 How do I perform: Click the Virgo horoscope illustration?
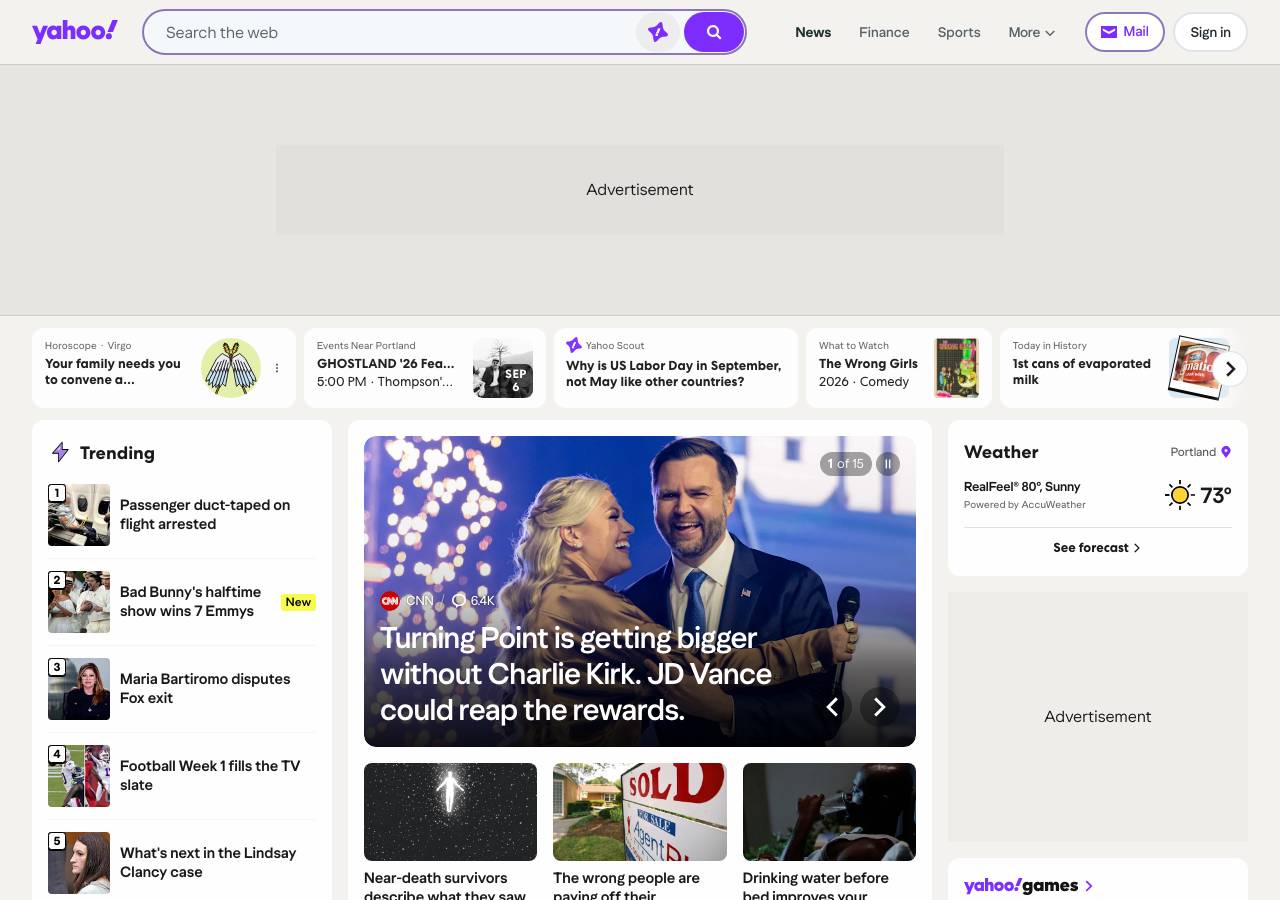point(231,368)
